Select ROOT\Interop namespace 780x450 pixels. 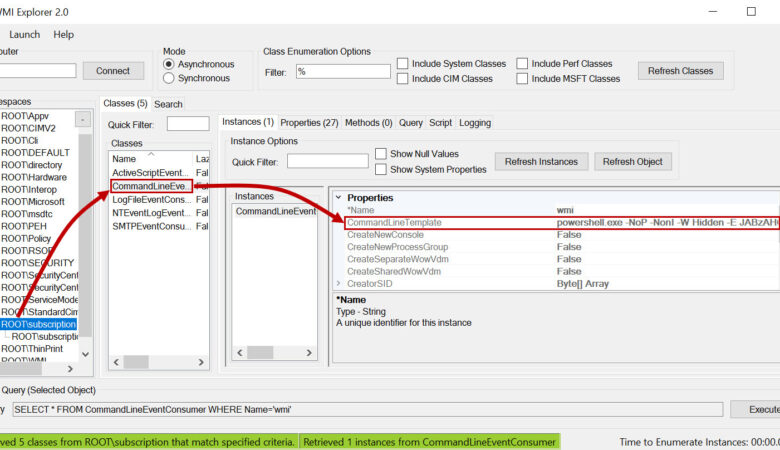(x=29, y=189)
